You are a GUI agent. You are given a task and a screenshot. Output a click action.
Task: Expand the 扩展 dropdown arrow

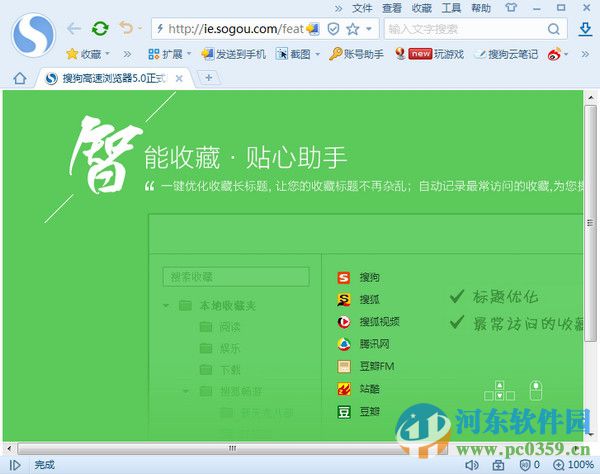coord(189,54)
